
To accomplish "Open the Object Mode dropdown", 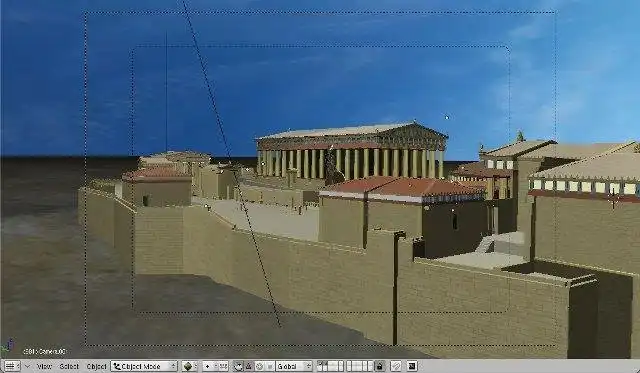I will pyautogui.click(x=144, y=366).
